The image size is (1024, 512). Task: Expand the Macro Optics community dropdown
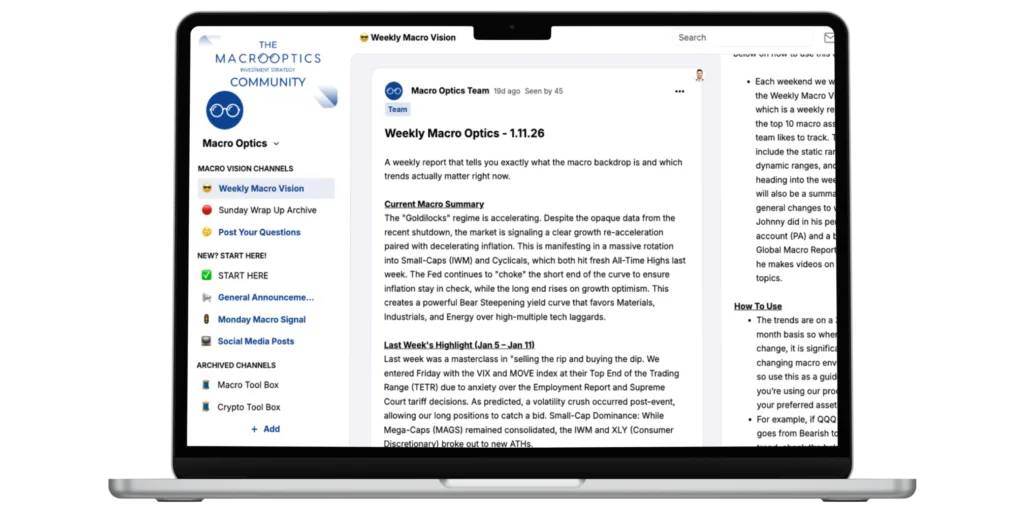click(x=276, y=144)
